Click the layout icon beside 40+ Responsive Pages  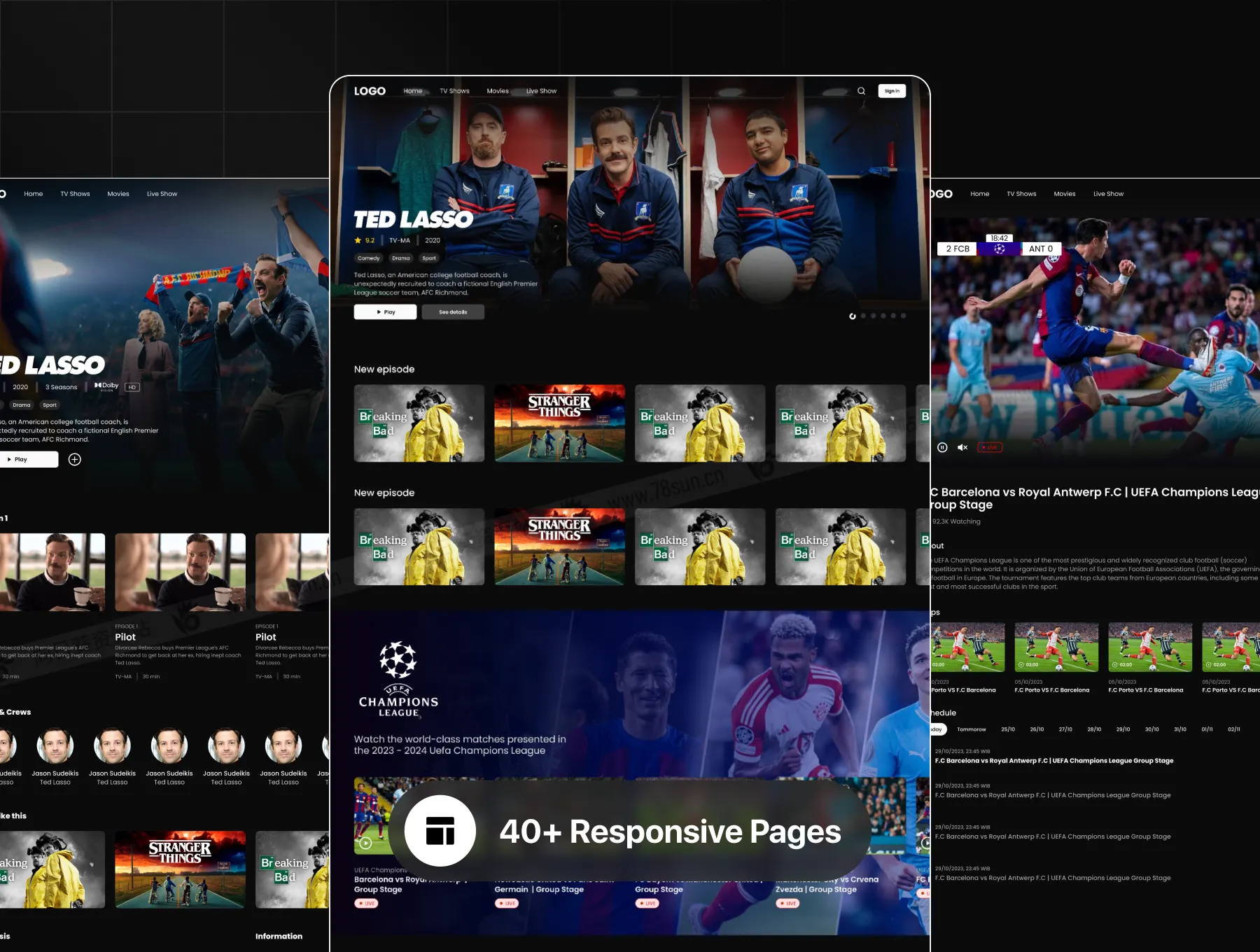pos(440,831)
